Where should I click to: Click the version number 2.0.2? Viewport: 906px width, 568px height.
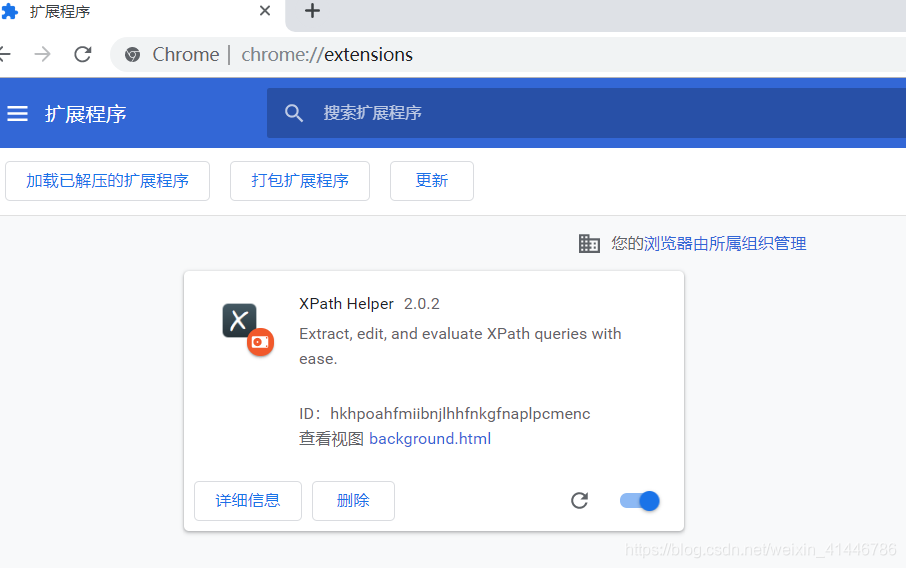[422, 304]
